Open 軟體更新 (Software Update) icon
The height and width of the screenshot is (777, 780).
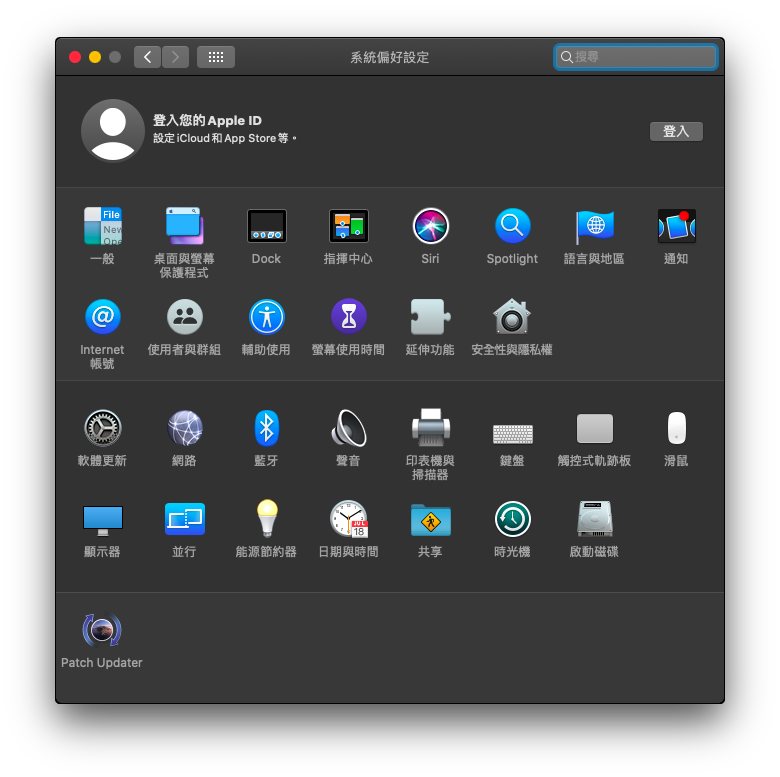[103, 429]
